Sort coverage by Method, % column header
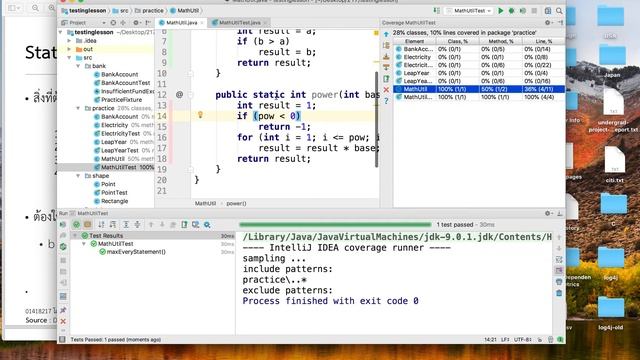The image size is (640, 360). pyautogui.click(x=501, y=41)
